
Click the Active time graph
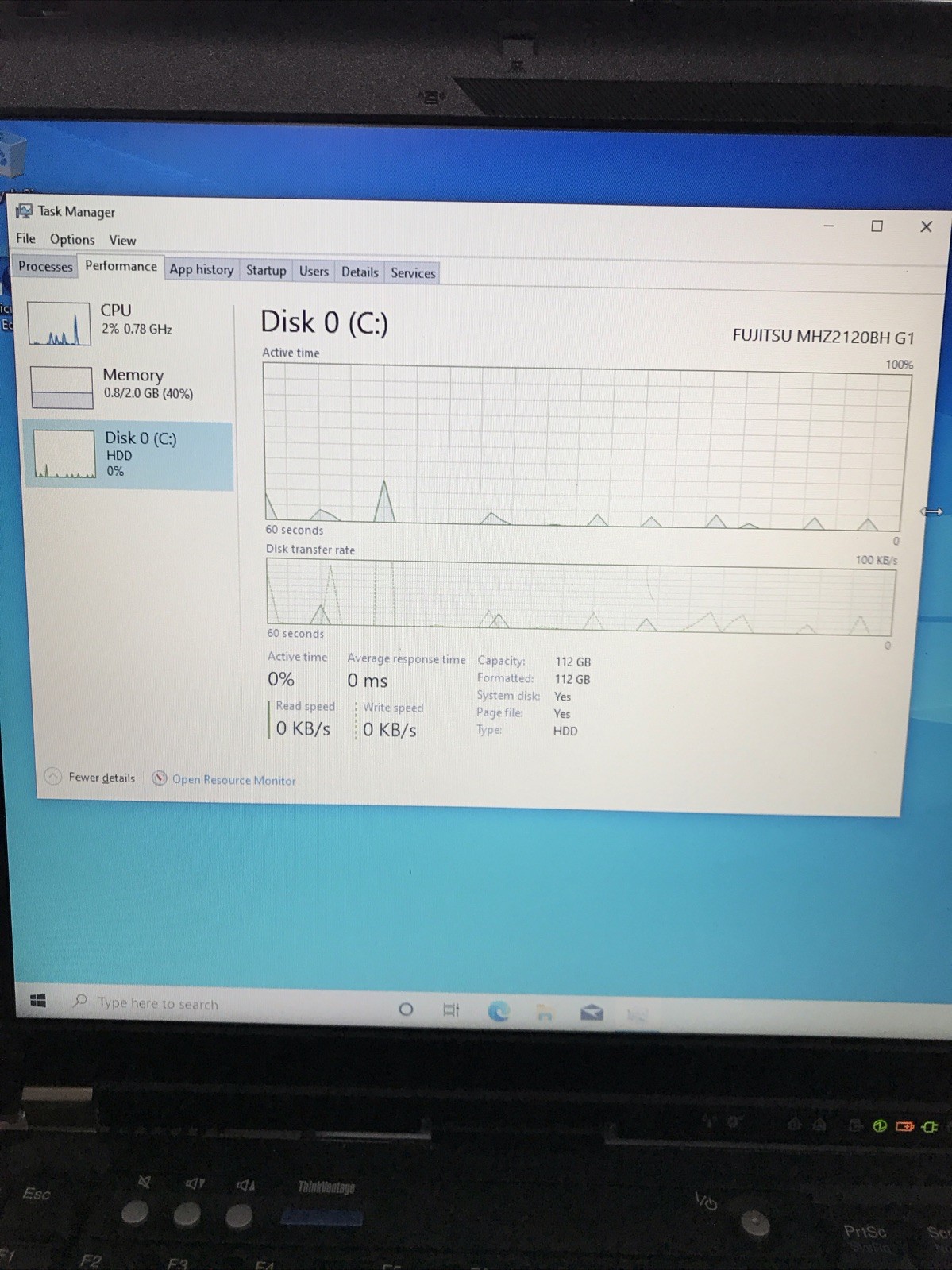[x=587, y=447]
